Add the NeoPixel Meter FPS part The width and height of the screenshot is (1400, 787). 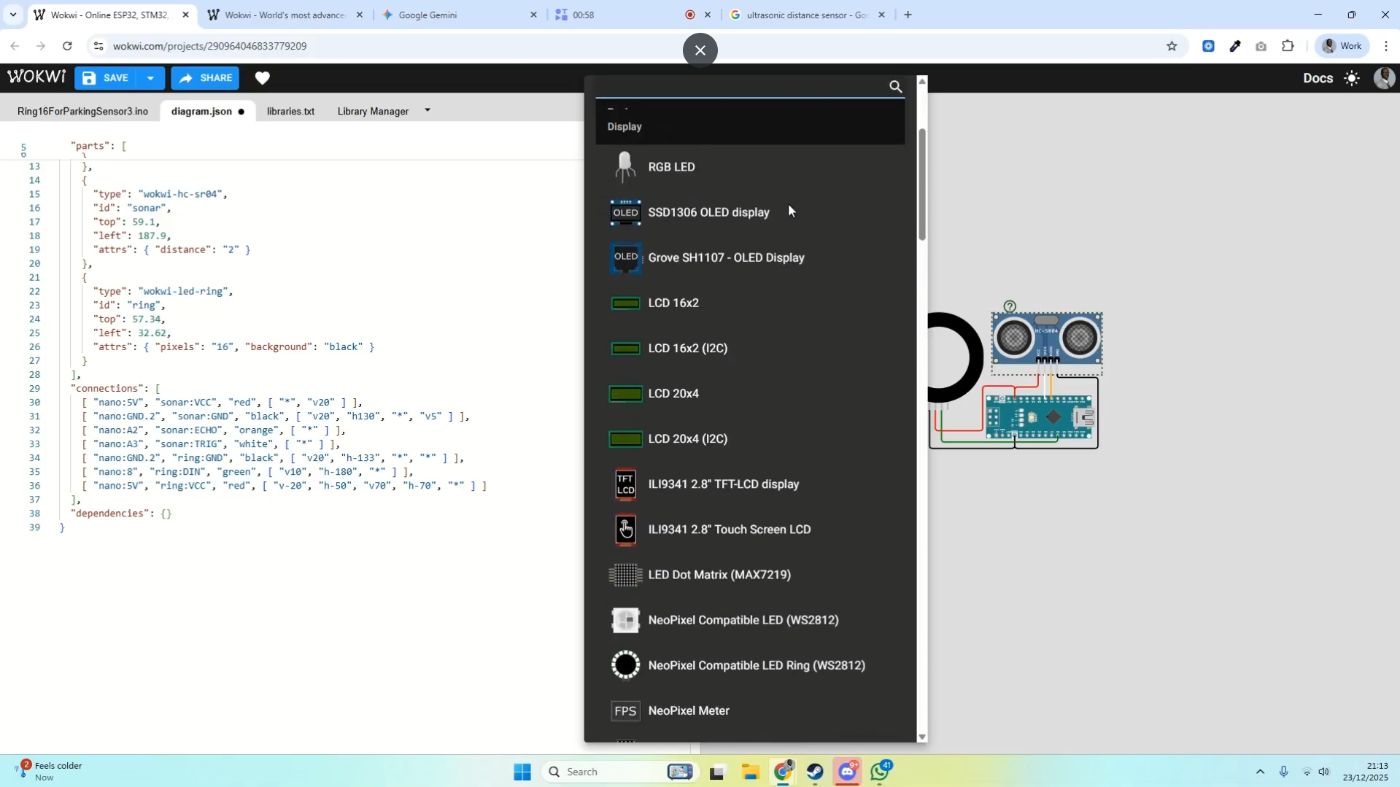tap(688, 711)
